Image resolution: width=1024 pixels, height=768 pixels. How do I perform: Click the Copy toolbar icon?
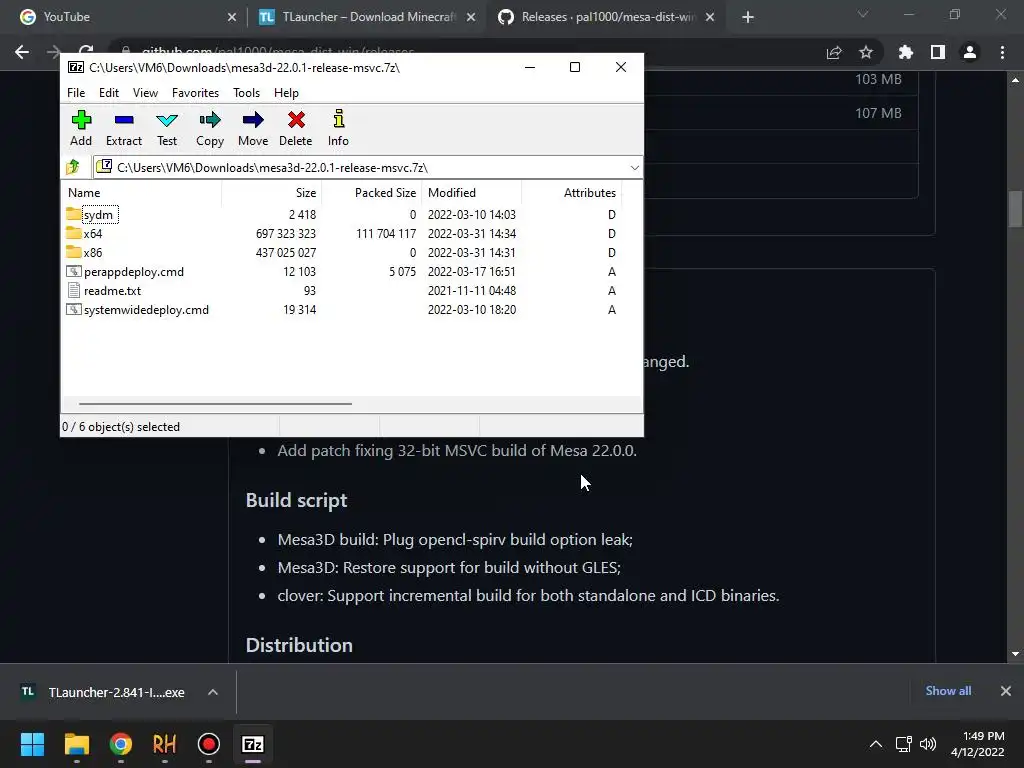tap(210, 128)
